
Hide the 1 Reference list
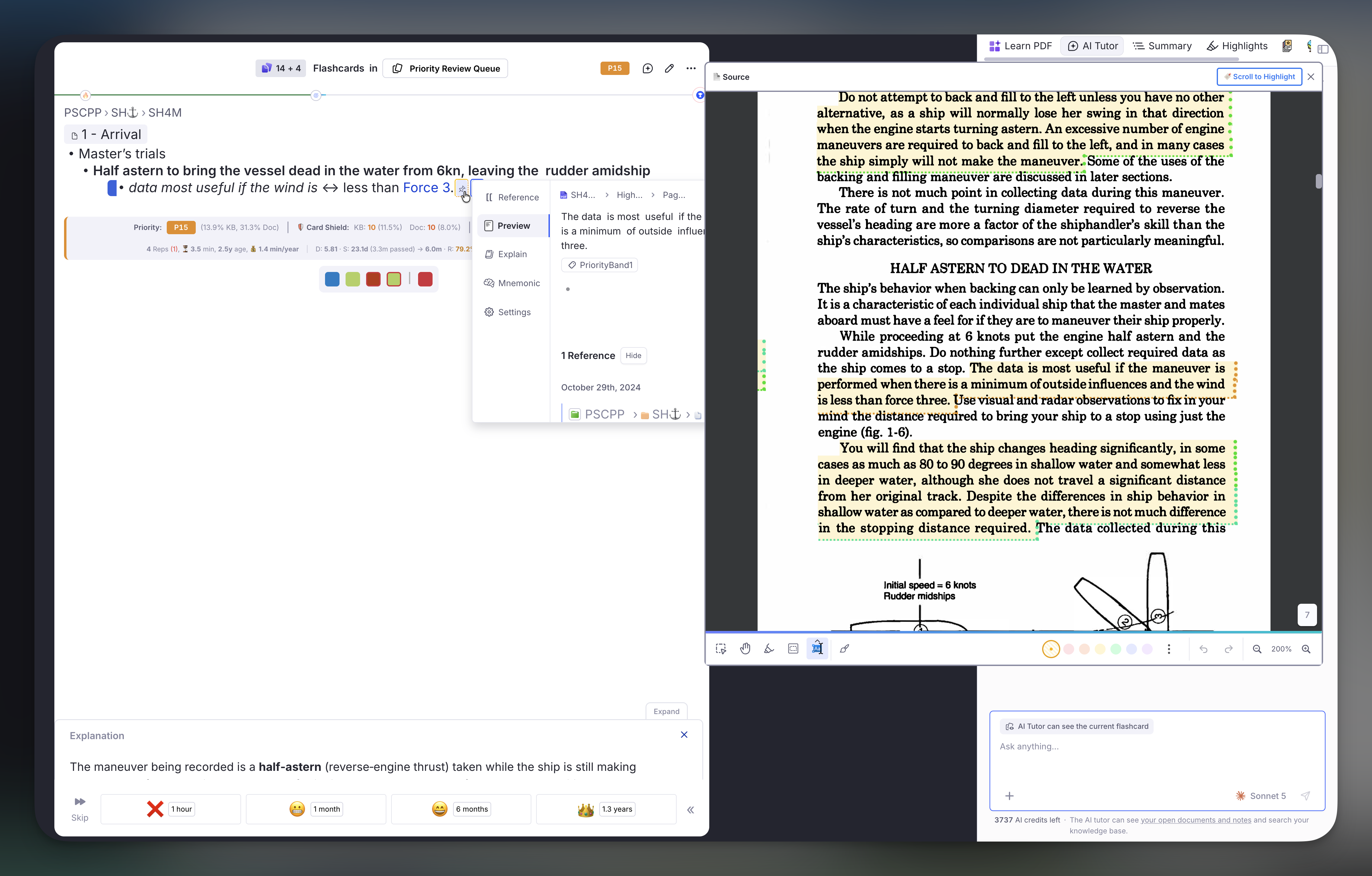point(633,356)
